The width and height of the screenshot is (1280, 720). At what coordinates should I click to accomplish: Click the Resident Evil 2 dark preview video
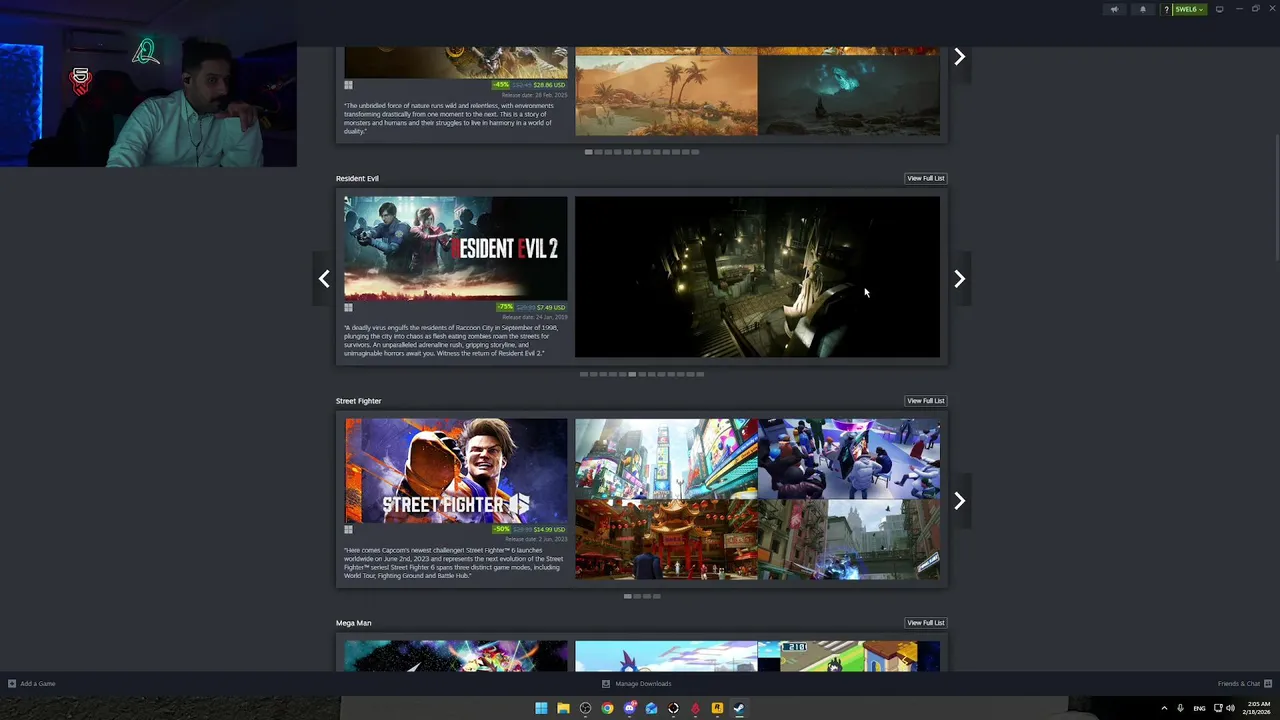(x=757, y=276)
